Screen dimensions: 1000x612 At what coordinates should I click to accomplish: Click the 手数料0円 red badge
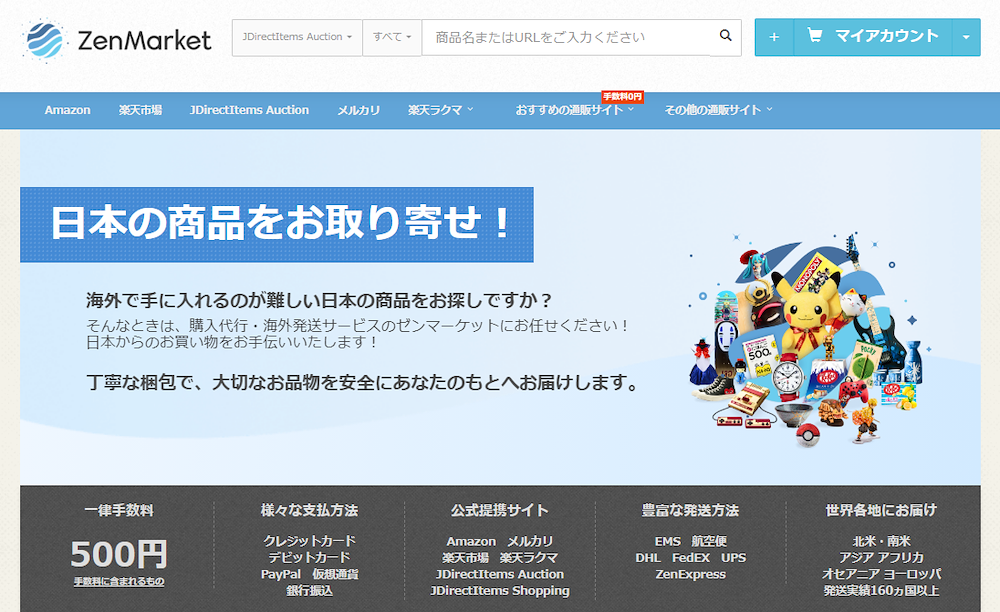622,97
